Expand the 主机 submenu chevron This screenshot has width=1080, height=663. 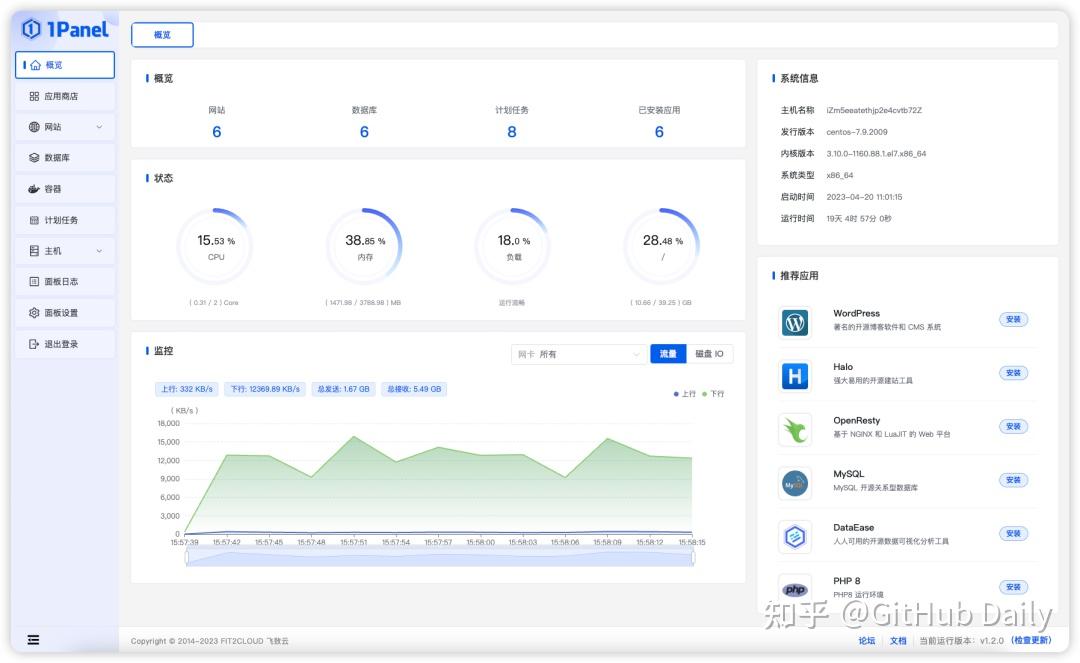click(99, 251)
